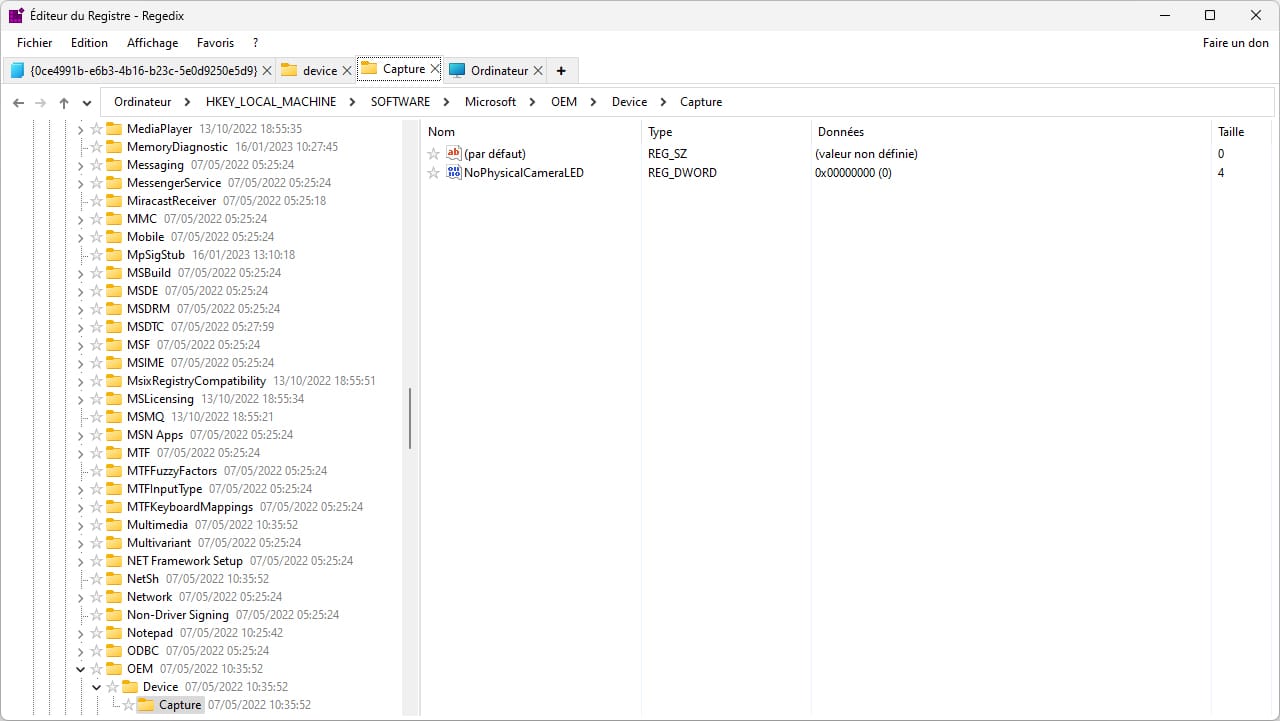
Task: Click the Faire un don link
Action: pos(1236,43)
